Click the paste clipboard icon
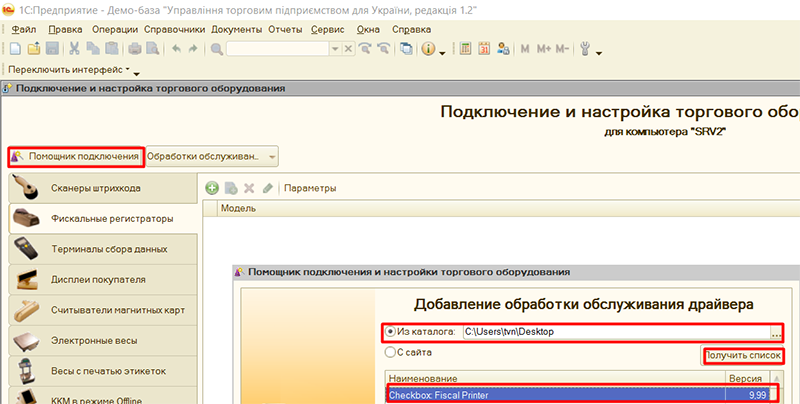The height and width of the screenshot is (404, 800). [x=111, y=49]
